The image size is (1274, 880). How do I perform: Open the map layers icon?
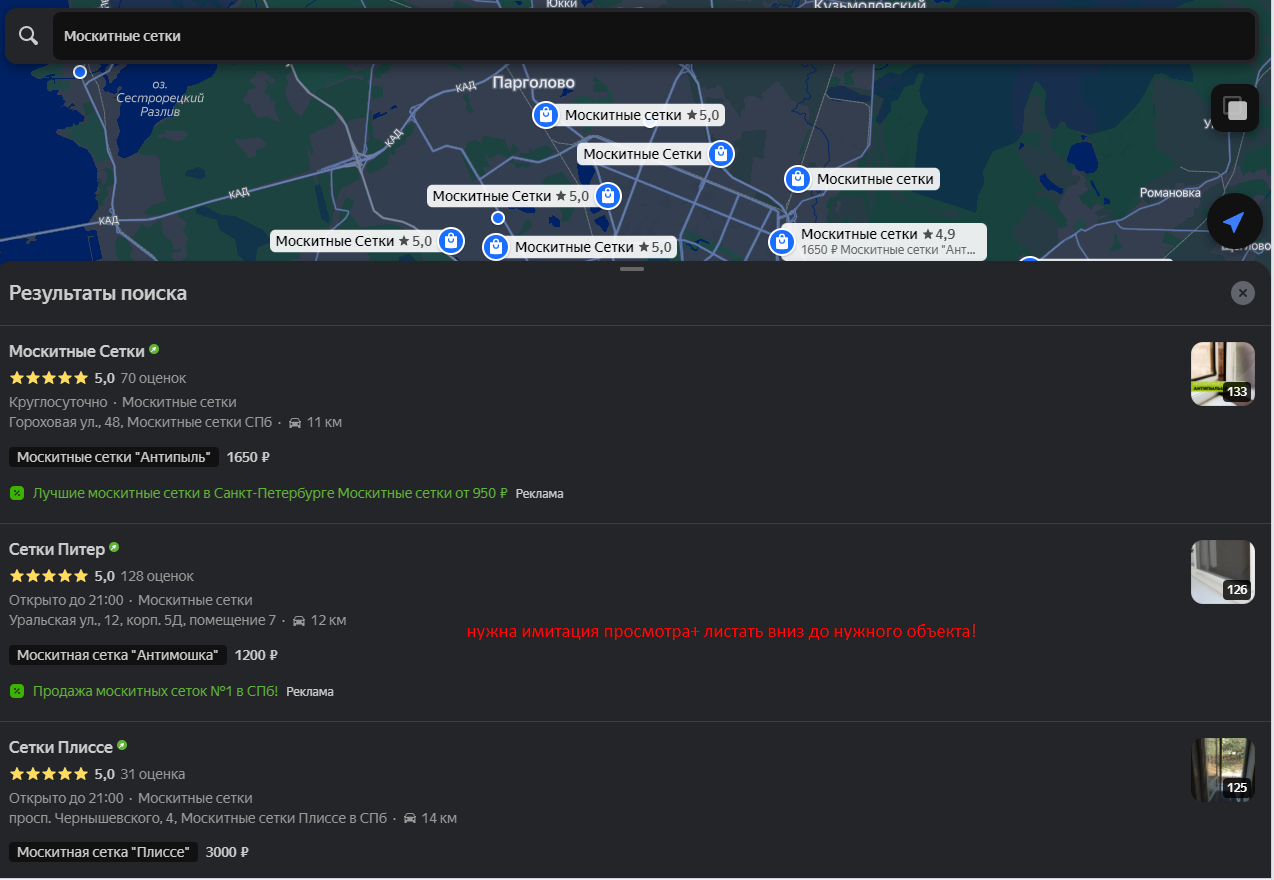[1235, 108]
